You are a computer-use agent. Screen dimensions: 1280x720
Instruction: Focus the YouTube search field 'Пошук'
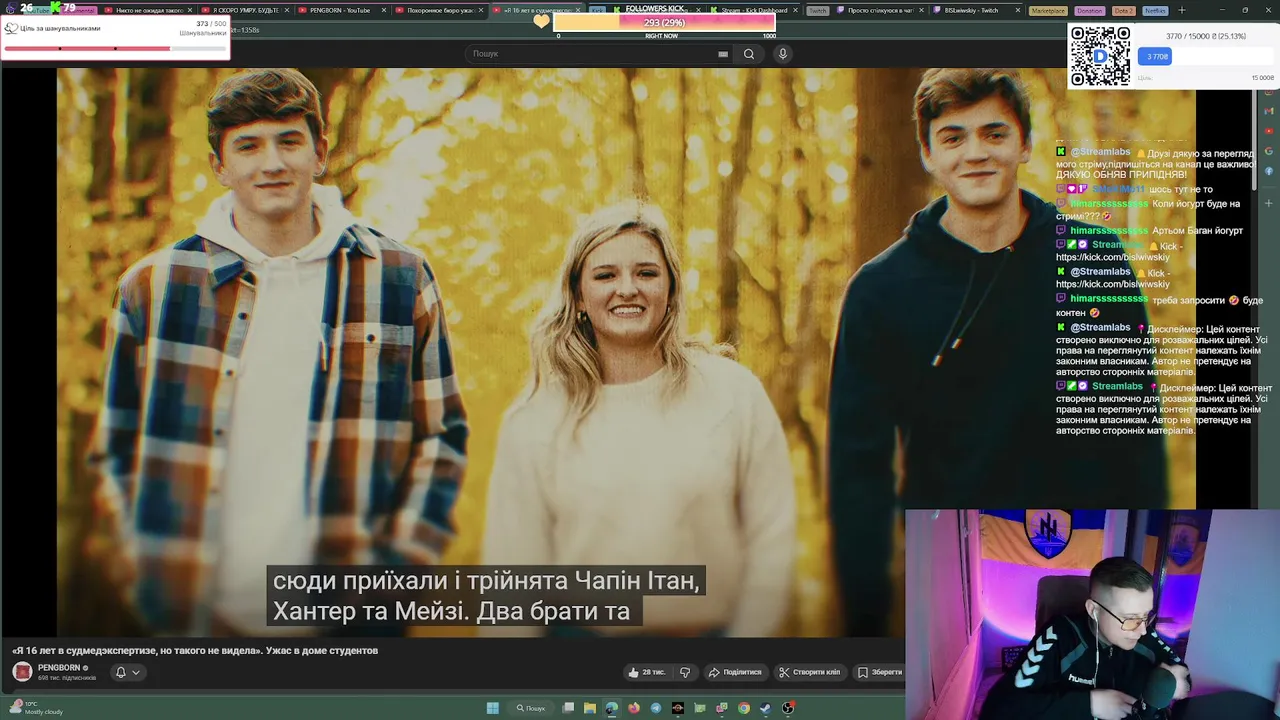click(x=600, y=54)
